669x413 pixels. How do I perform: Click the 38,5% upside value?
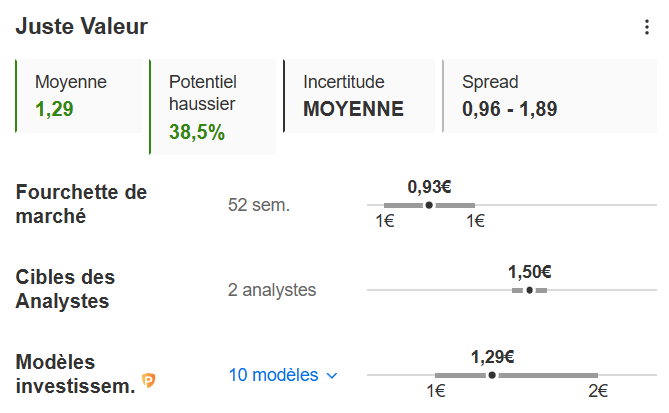pos(197,132)
